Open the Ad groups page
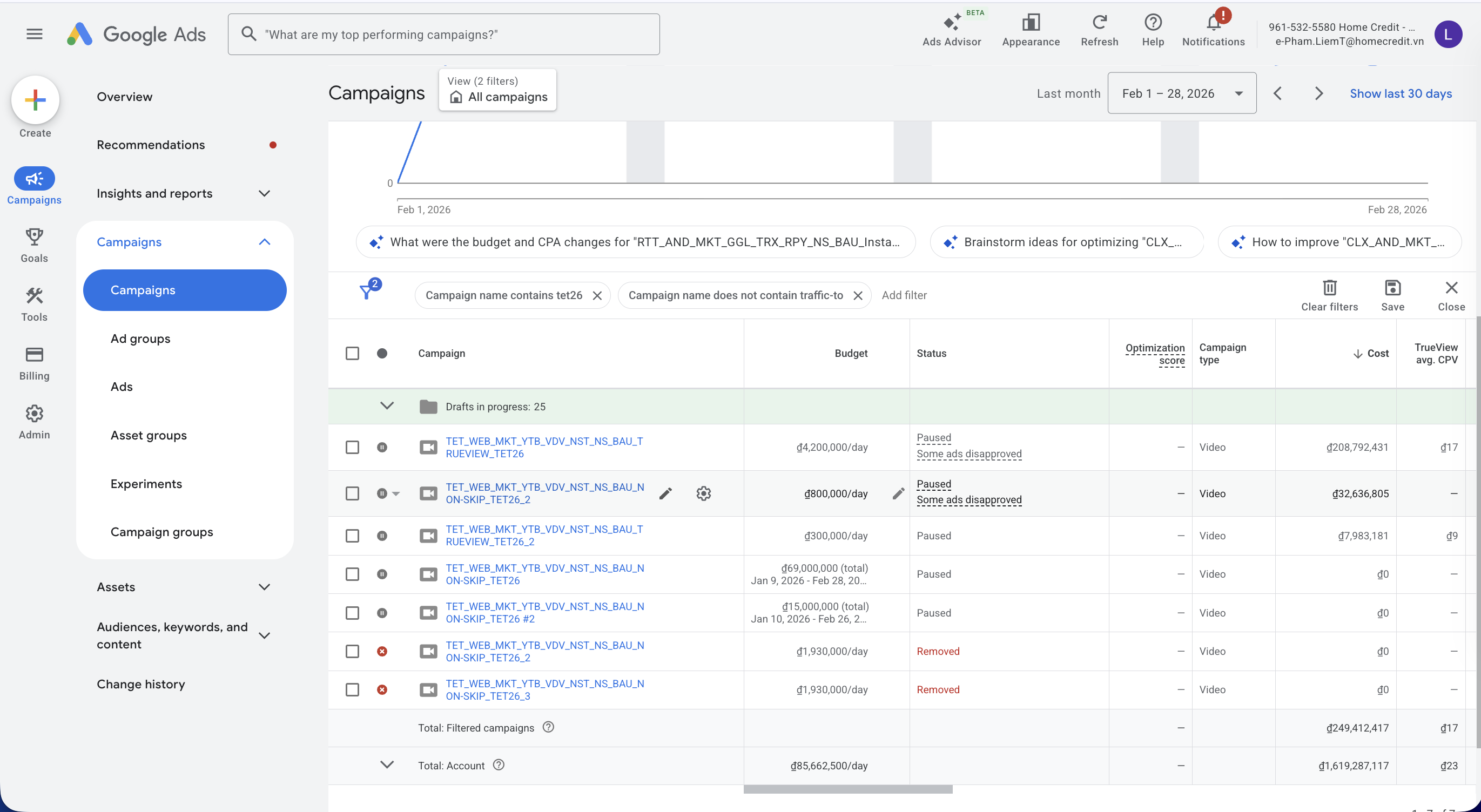 pyautogui.click(x=140, y=339)
